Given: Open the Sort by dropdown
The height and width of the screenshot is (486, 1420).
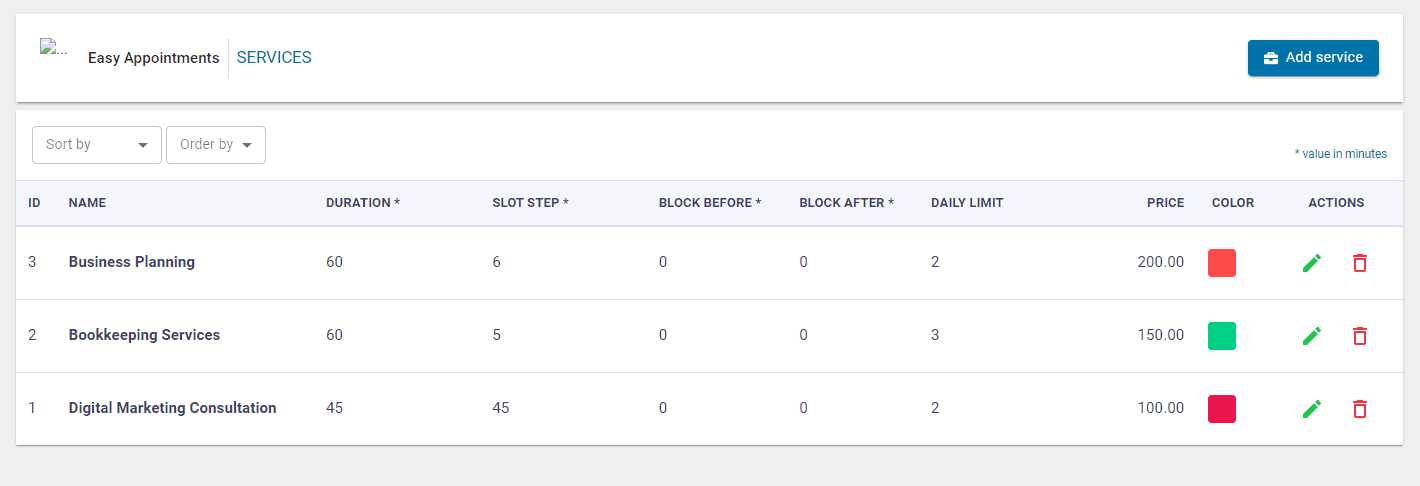Looking at the screenshot, I should tap(96, 145).
